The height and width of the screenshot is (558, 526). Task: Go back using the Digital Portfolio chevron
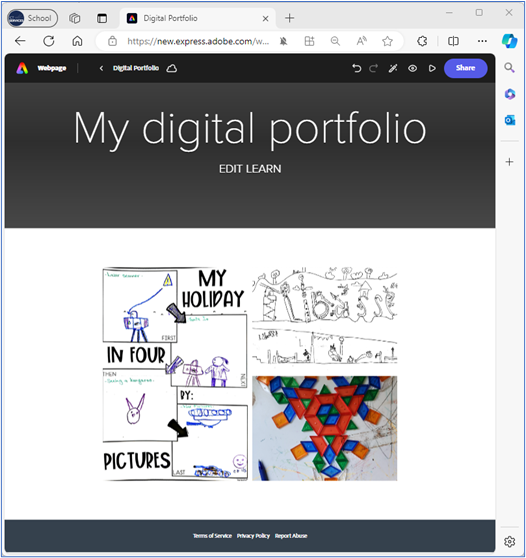pyautogui.click(x=101, y=68)
